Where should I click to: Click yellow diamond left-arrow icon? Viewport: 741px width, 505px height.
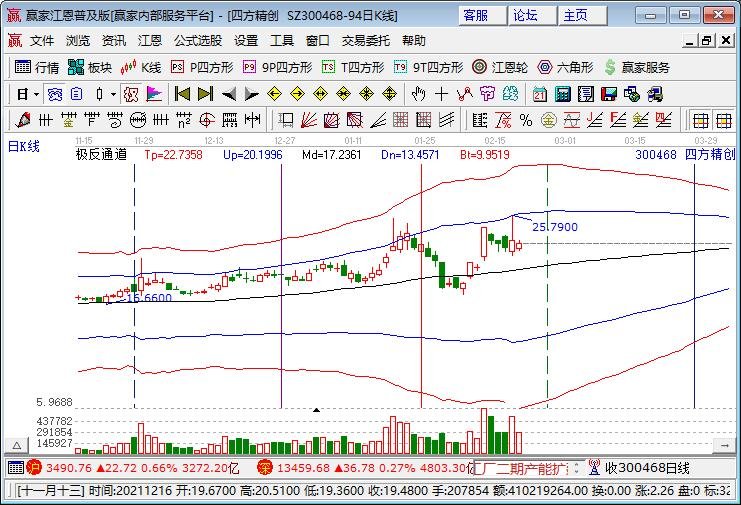pyautogui.click(x=275, y=94)
